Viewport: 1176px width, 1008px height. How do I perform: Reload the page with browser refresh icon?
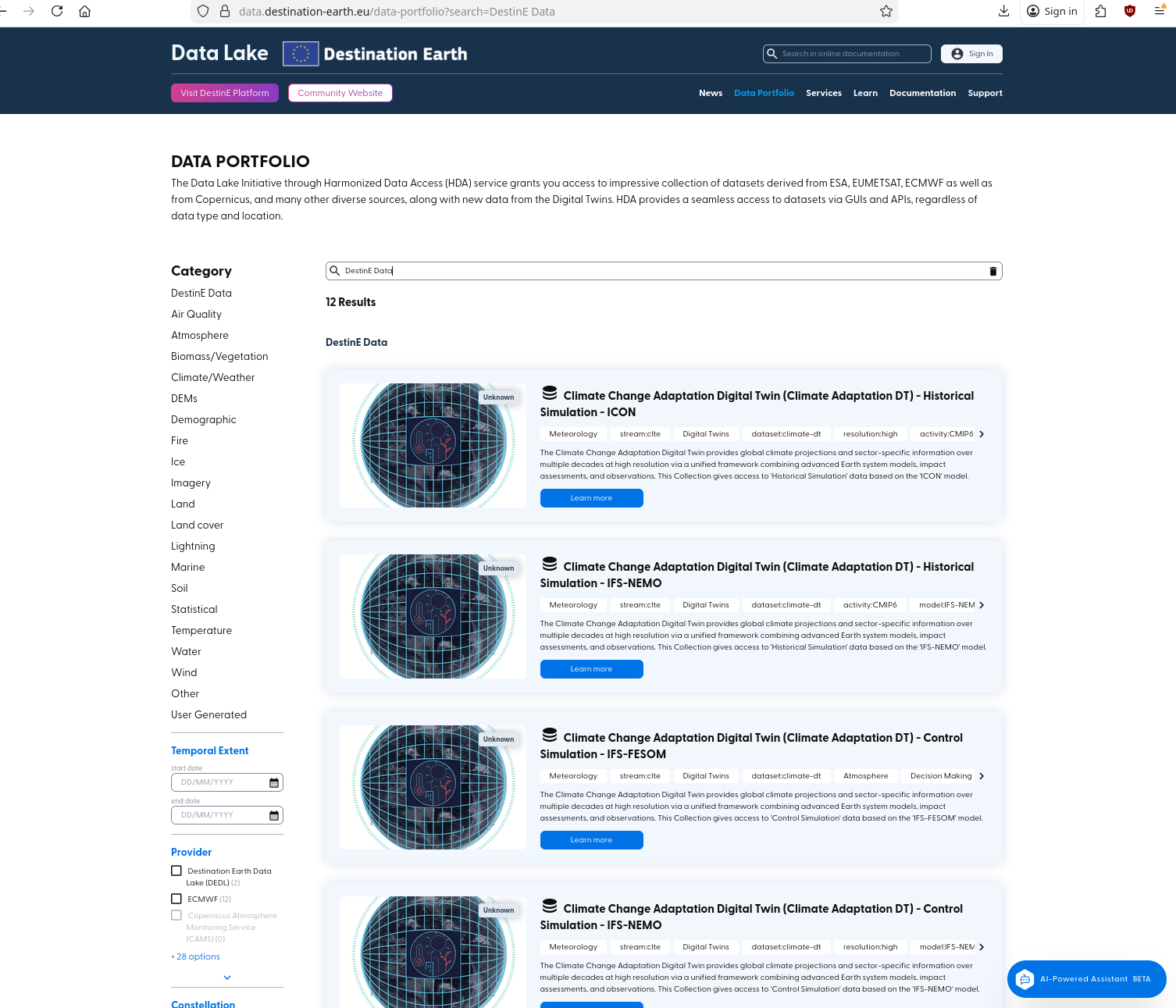click(57, 11)
